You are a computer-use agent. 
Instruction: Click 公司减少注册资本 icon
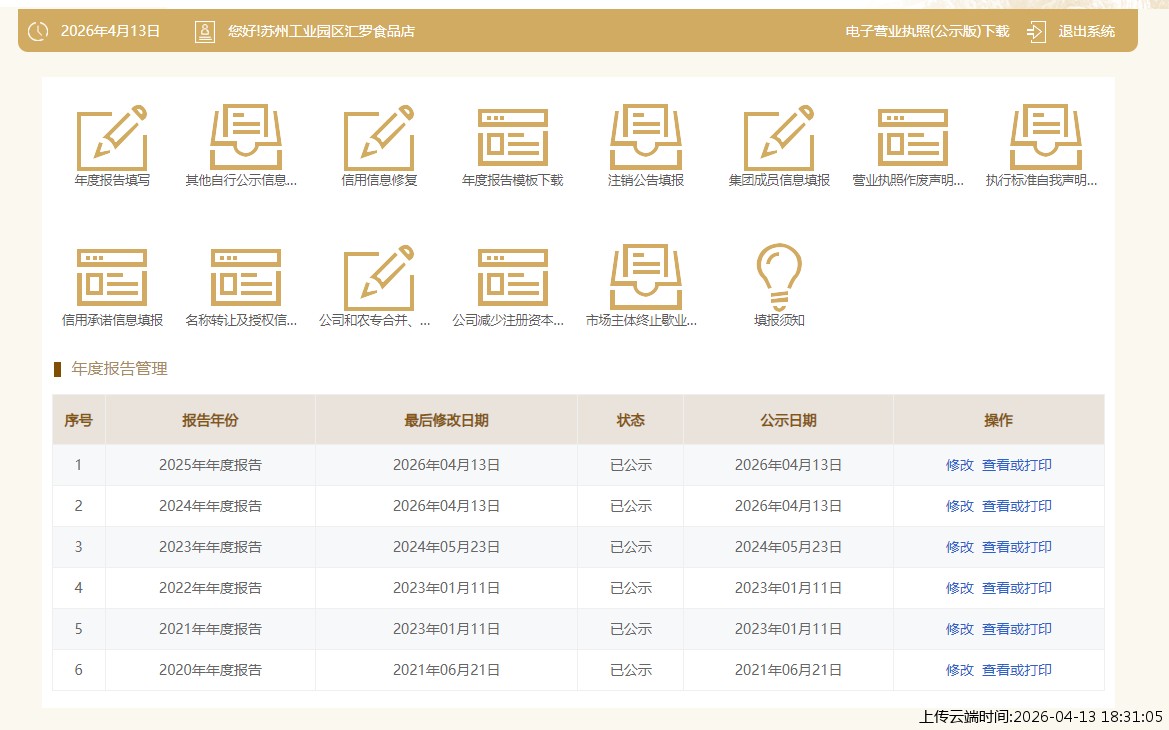point(512,278)
